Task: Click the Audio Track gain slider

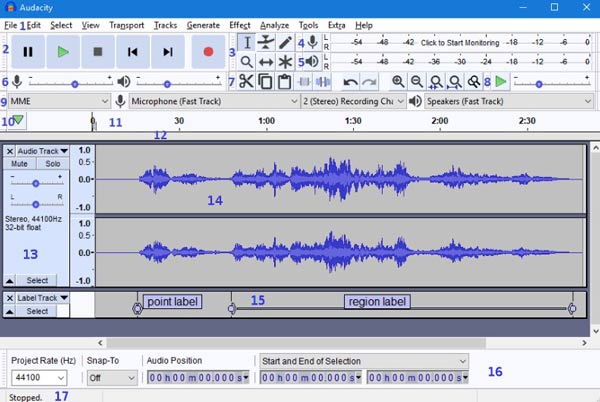Action: tap(36, 183)
